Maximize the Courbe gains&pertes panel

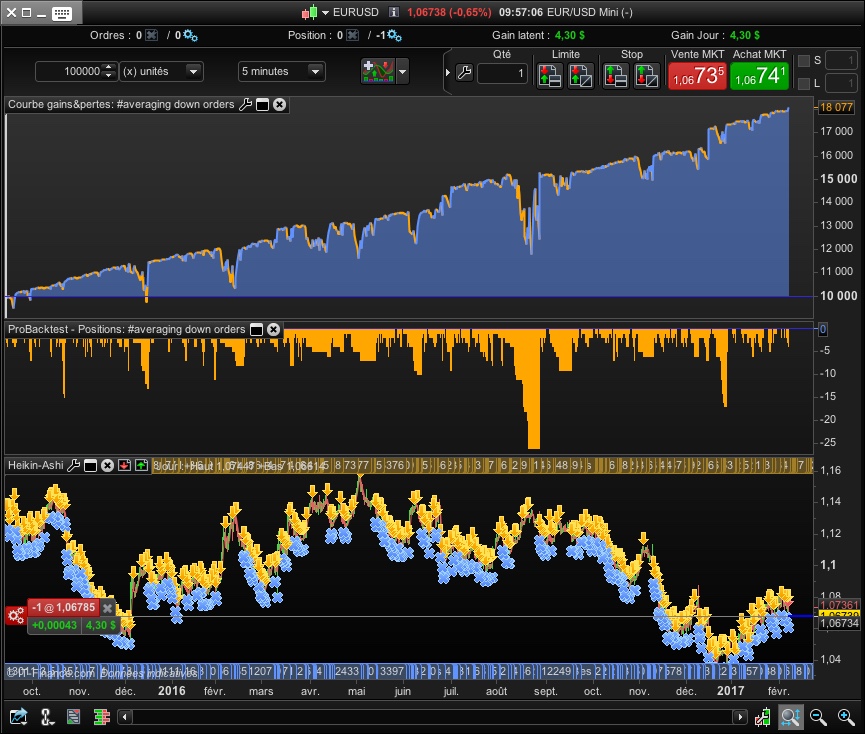pyautogui.click(x=263, y=105)
